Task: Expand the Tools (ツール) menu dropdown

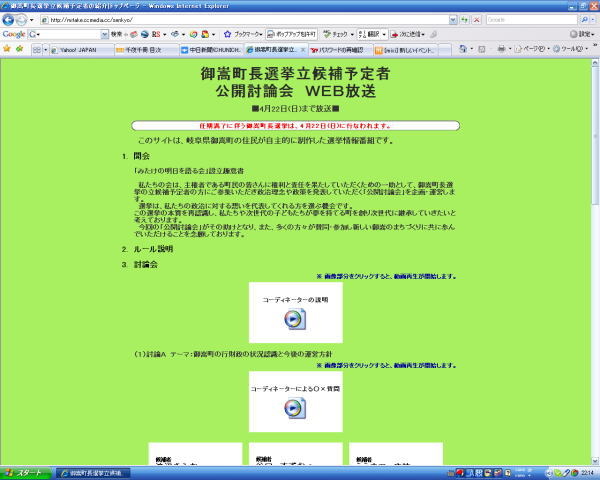Action: click(x=572, y=48)
